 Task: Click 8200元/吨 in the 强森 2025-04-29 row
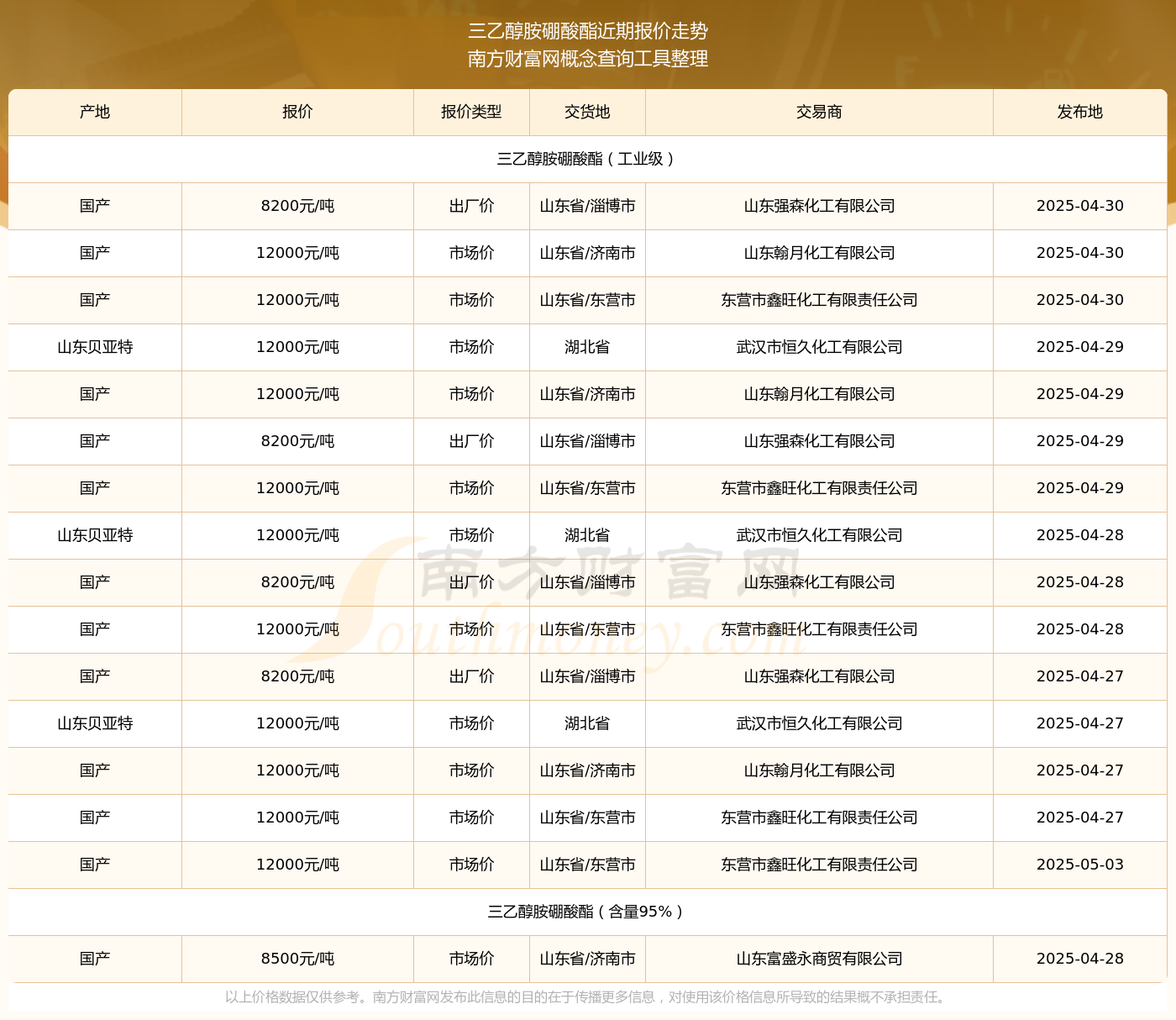pyautogui.click(x=297, y=441)
